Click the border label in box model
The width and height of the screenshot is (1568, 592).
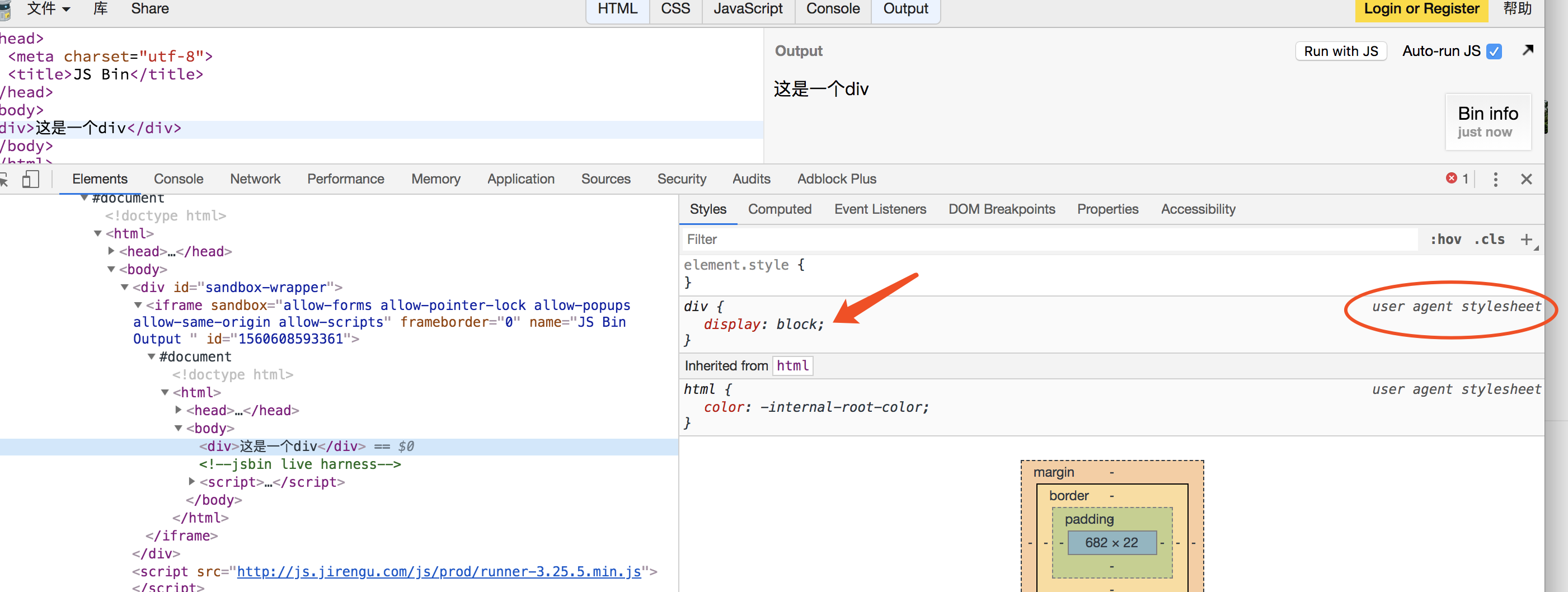pos(1068,495)
